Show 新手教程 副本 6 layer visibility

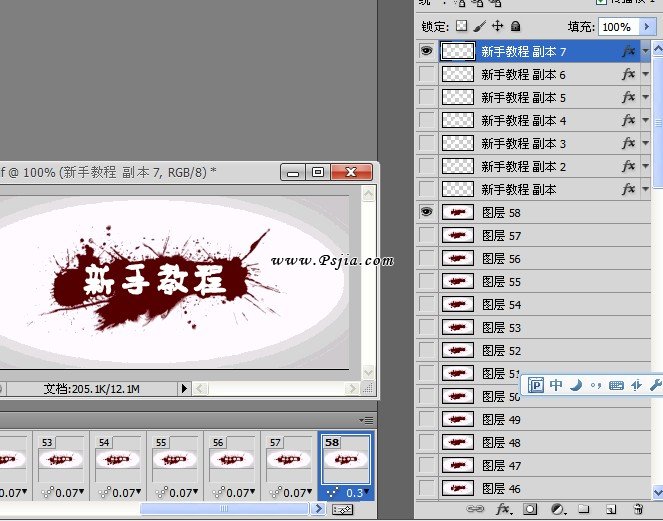[427, 74]
